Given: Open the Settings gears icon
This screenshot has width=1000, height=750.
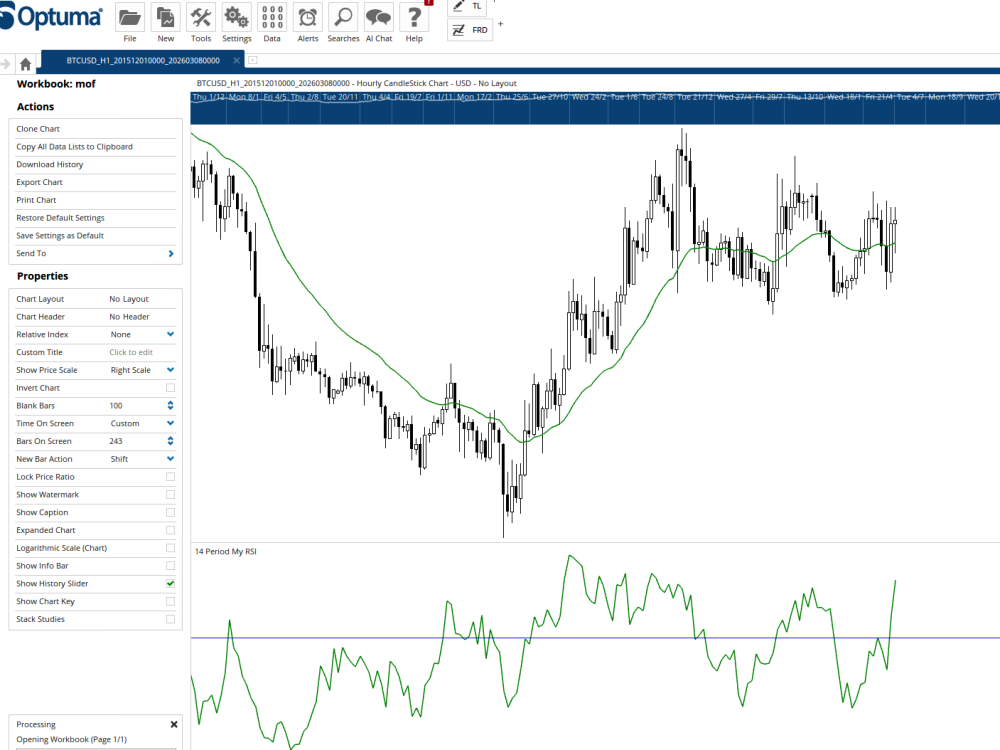Looking at the screenshot, I should pyautogui.click(x=237, y=18).
